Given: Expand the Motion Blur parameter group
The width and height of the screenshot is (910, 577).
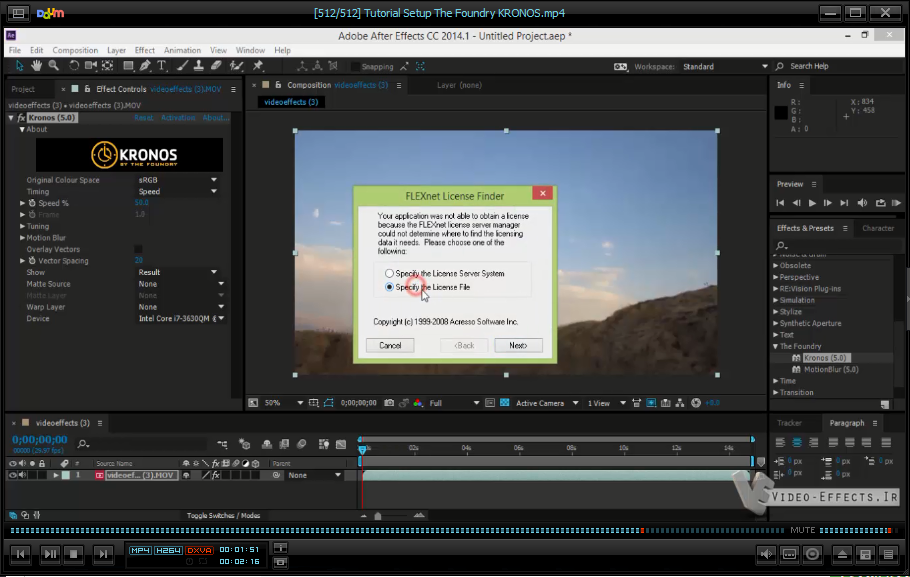Looking at the screenshot, I should pyautogui.click(x=22, y=237).
